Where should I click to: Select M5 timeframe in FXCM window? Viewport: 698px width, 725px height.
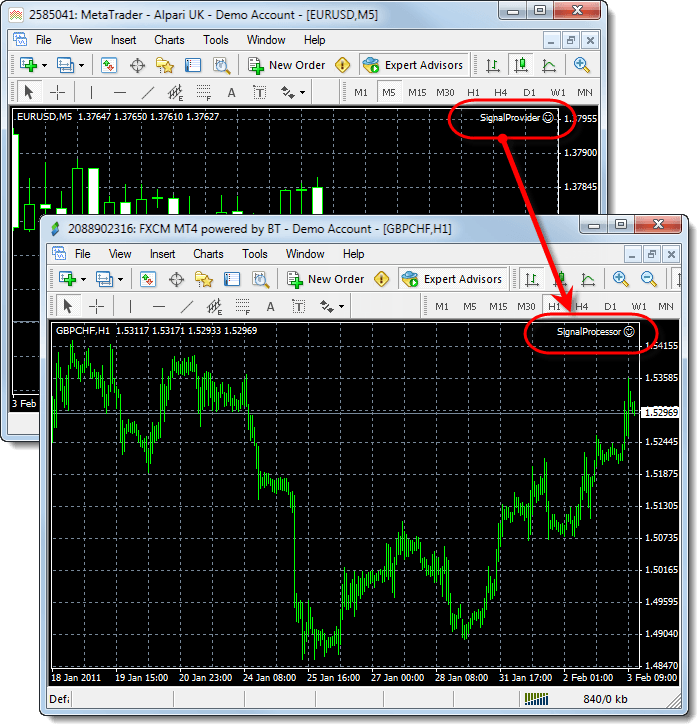coord(470,306)
